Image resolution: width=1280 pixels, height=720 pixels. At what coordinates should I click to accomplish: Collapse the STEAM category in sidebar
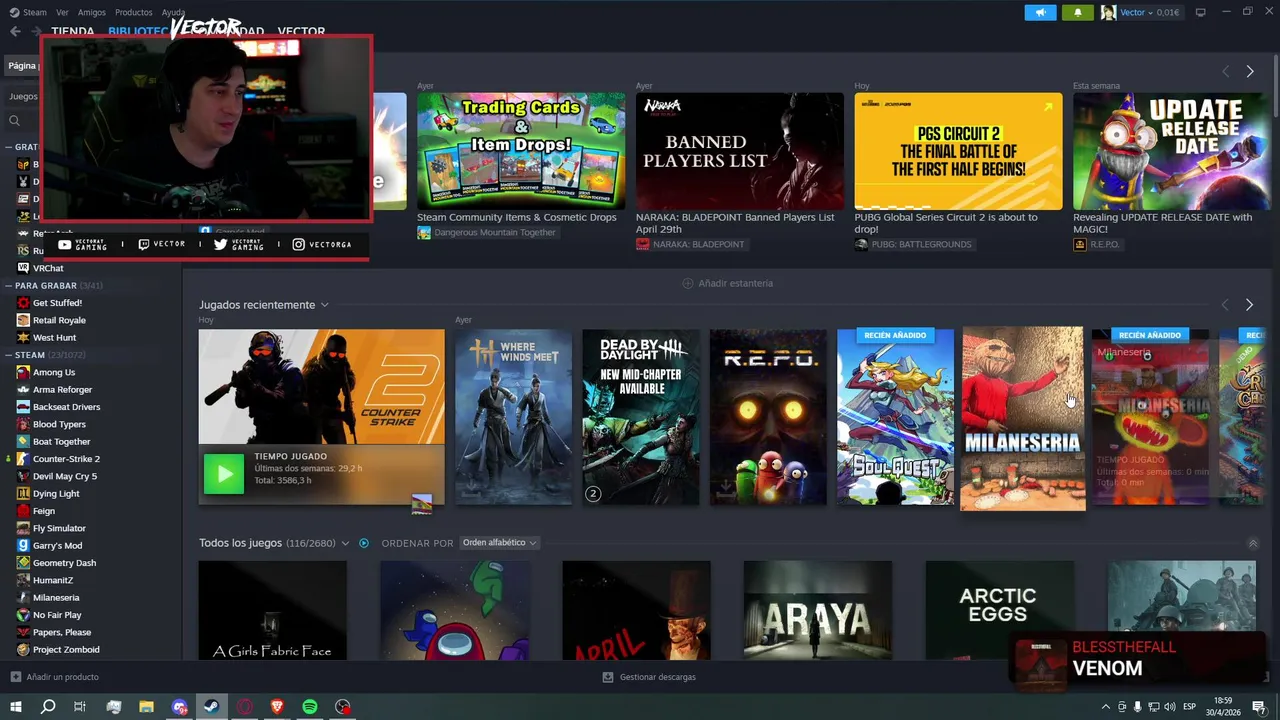[x=9, y=355]
